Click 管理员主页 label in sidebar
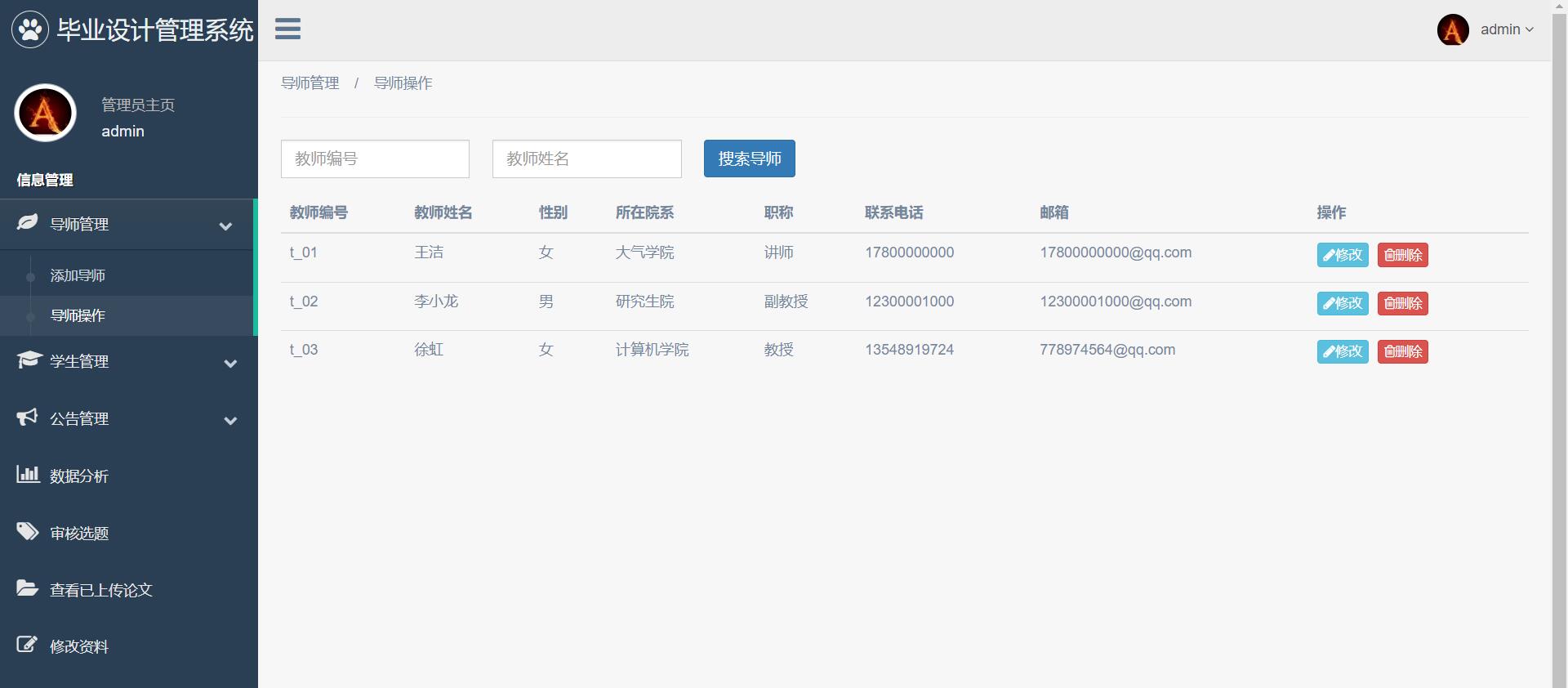Image resolution: width=1568 pixels, height=688 pixels. click(138, 105)
